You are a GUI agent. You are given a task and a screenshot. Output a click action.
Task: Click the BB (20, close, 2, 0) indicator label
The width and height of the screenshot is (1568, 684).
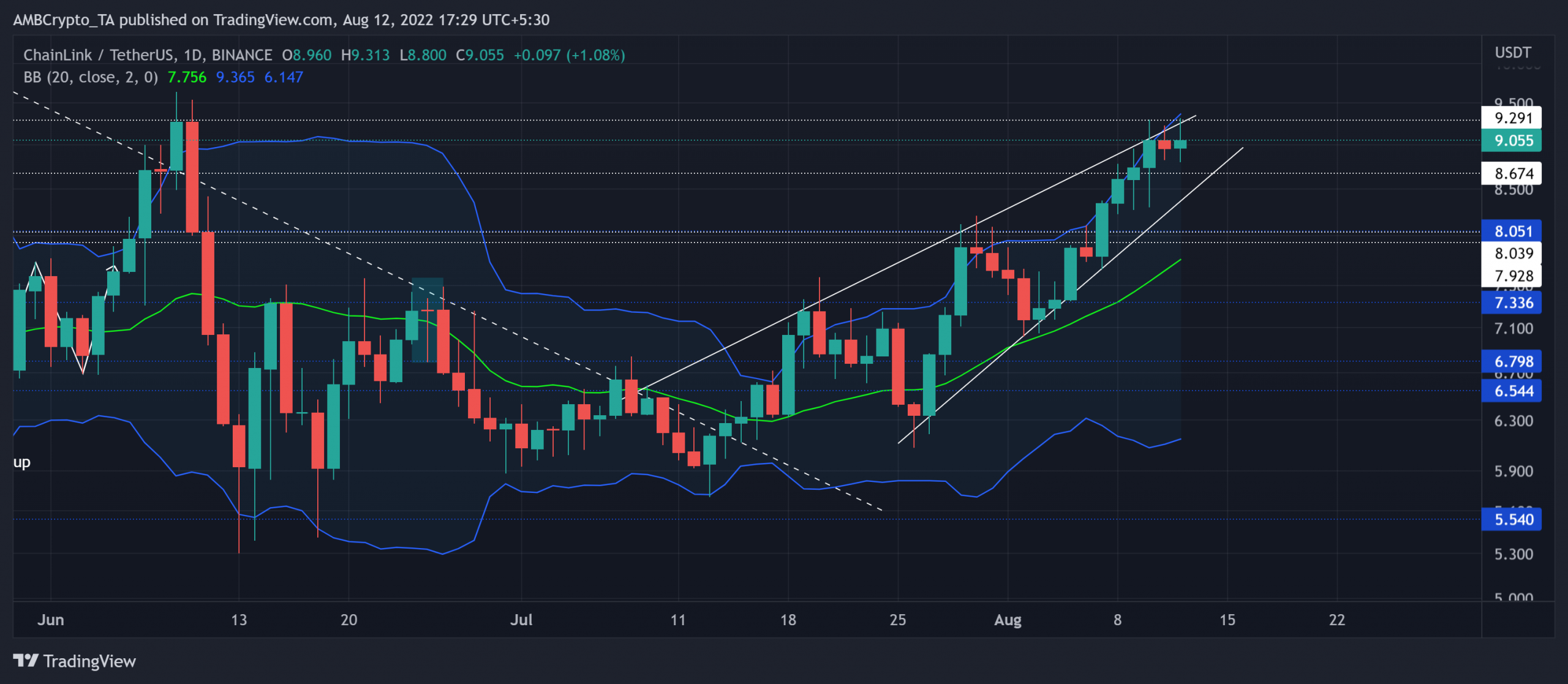pyautogui.click(x=91, y=77)
